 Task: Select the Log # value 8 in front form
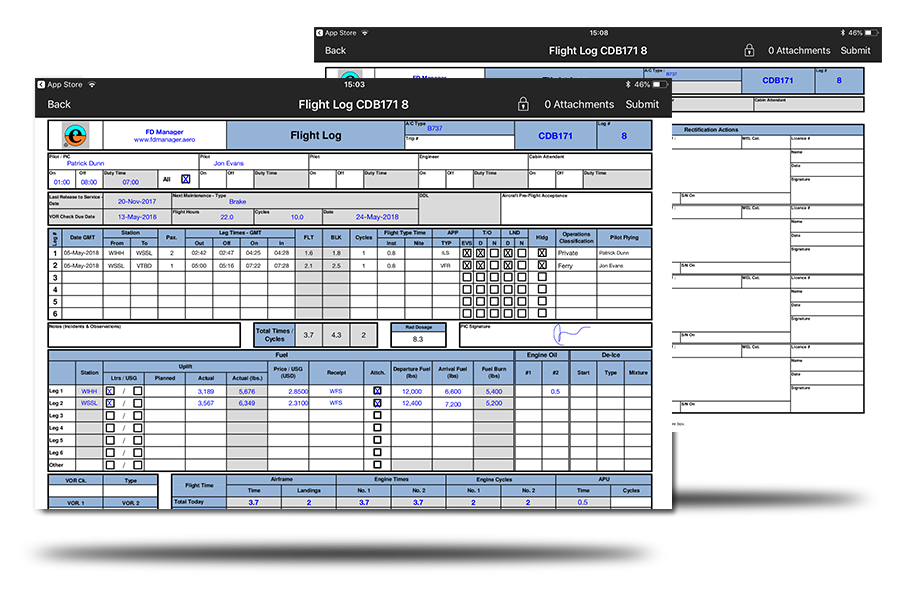coord(624,138)
